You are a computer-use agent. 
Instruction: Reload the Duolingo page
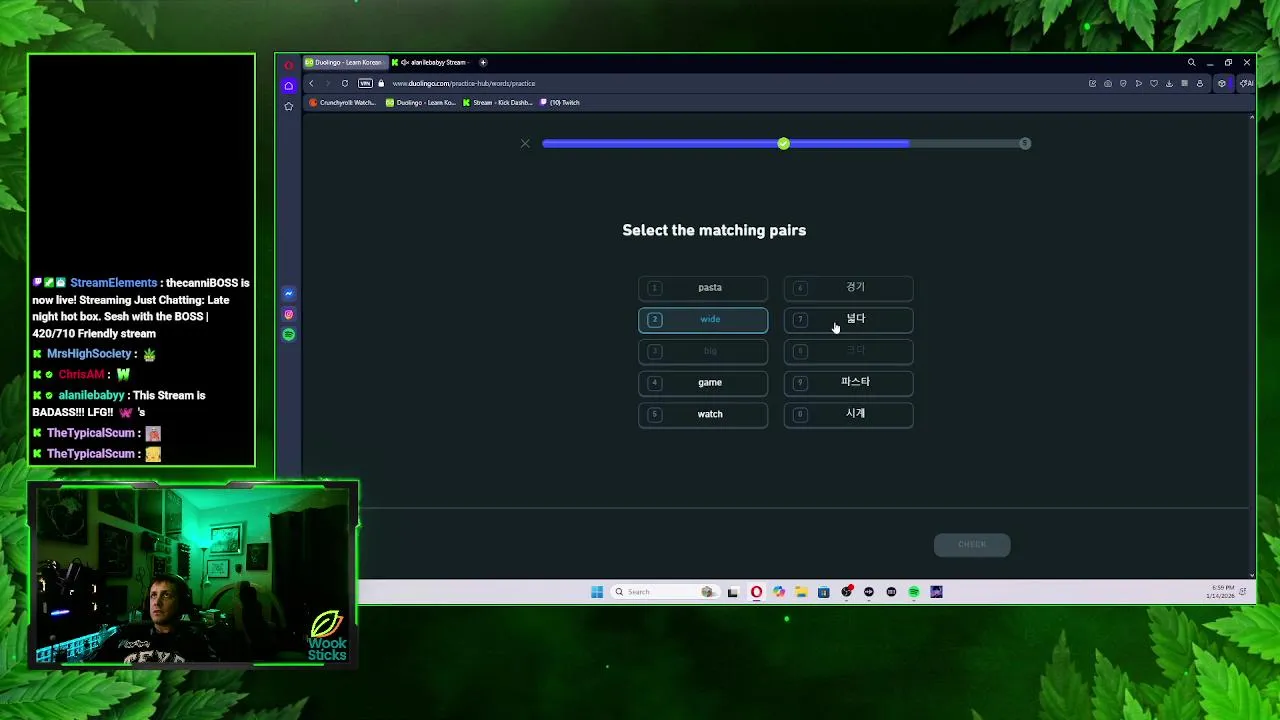tap(345, 83)
